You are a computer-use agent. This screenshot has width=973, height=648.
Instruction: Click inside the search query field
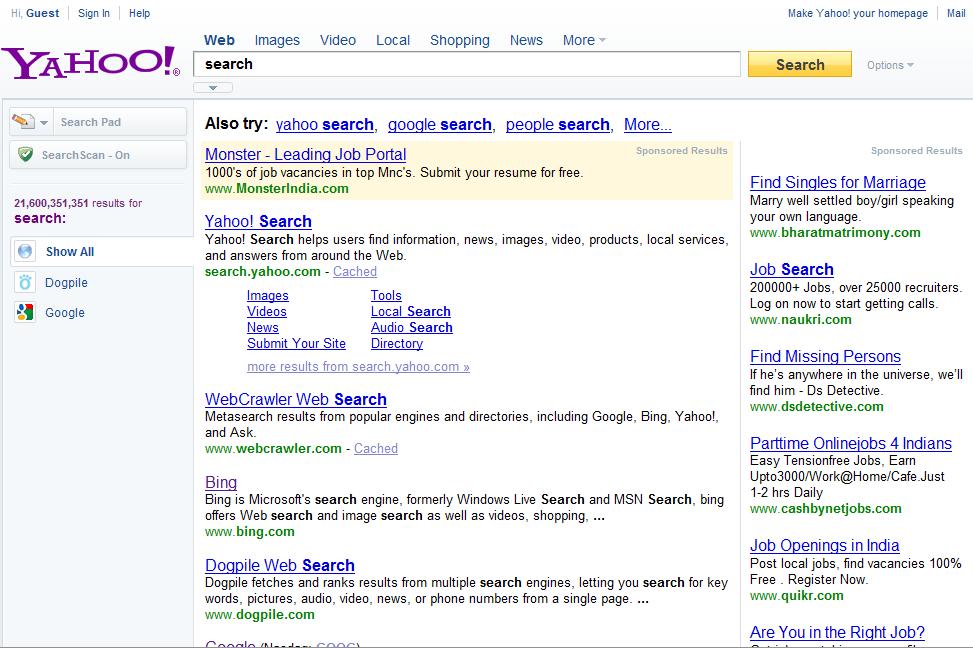[x=467, y=64]
